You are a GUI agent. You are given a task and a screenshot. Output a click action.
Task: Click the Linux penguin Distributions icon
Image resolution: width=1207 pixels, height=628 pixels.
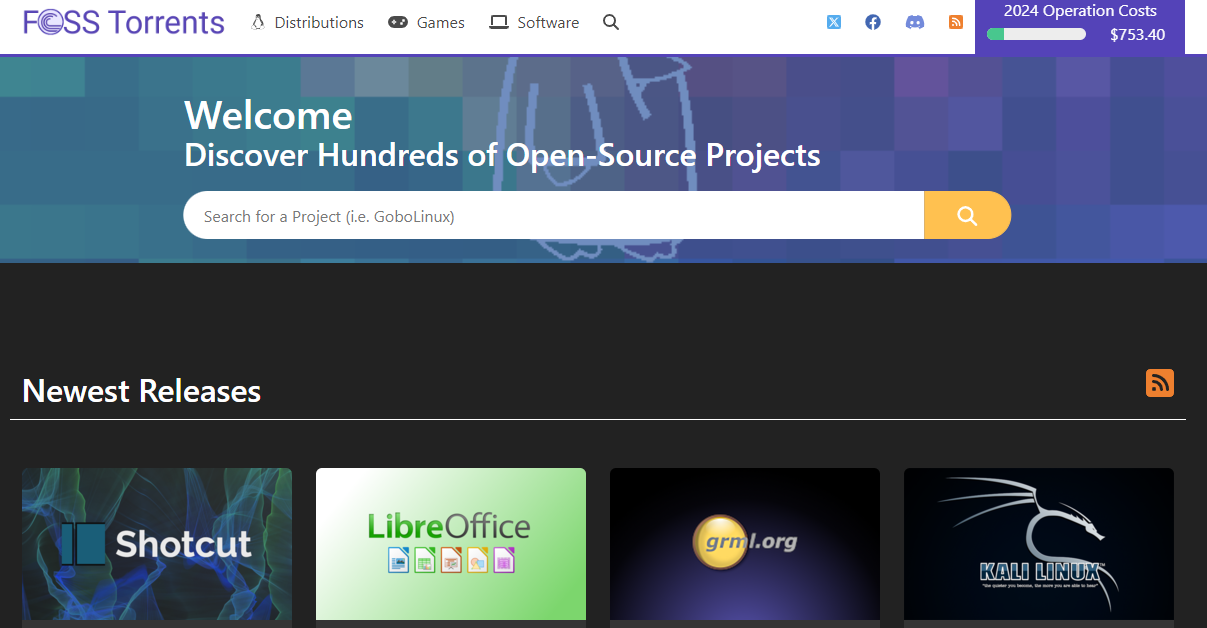(x=257, y=21)
